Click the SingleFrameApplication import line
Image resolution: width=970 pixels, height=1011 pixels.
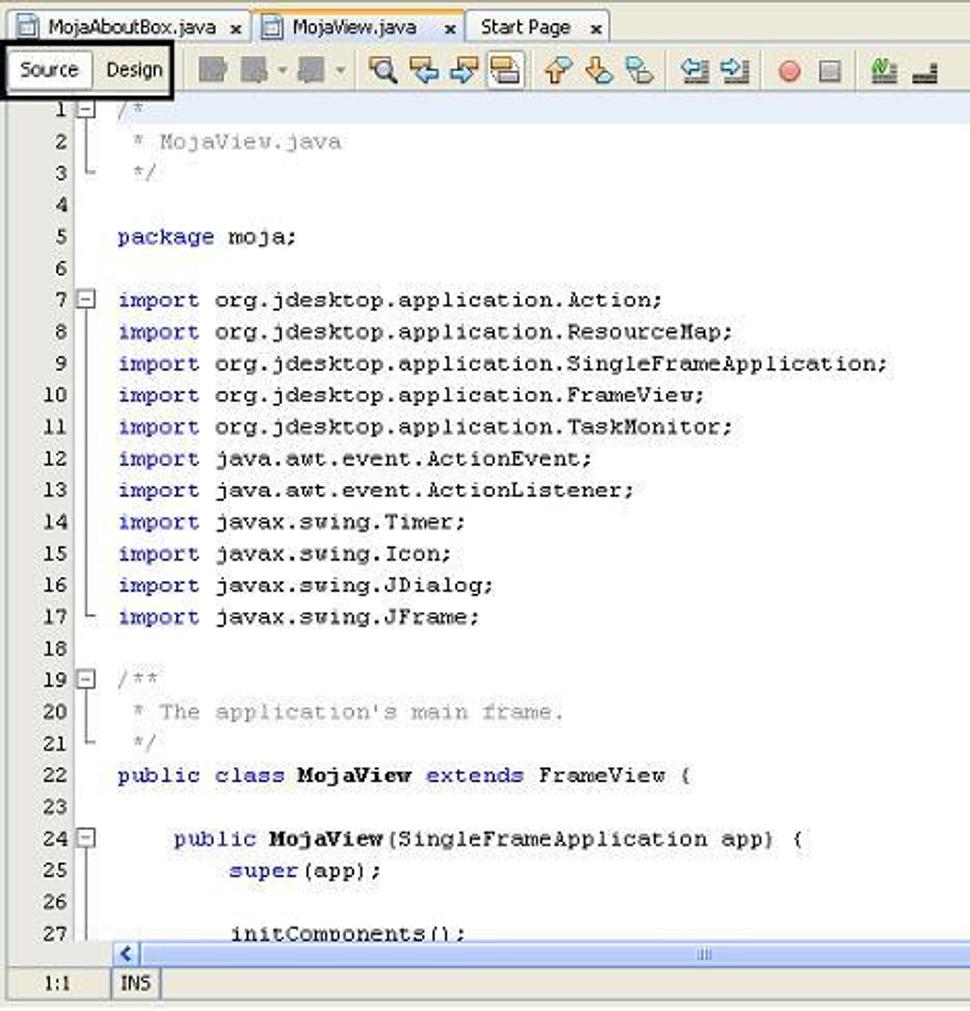click(x=502, y=363)
